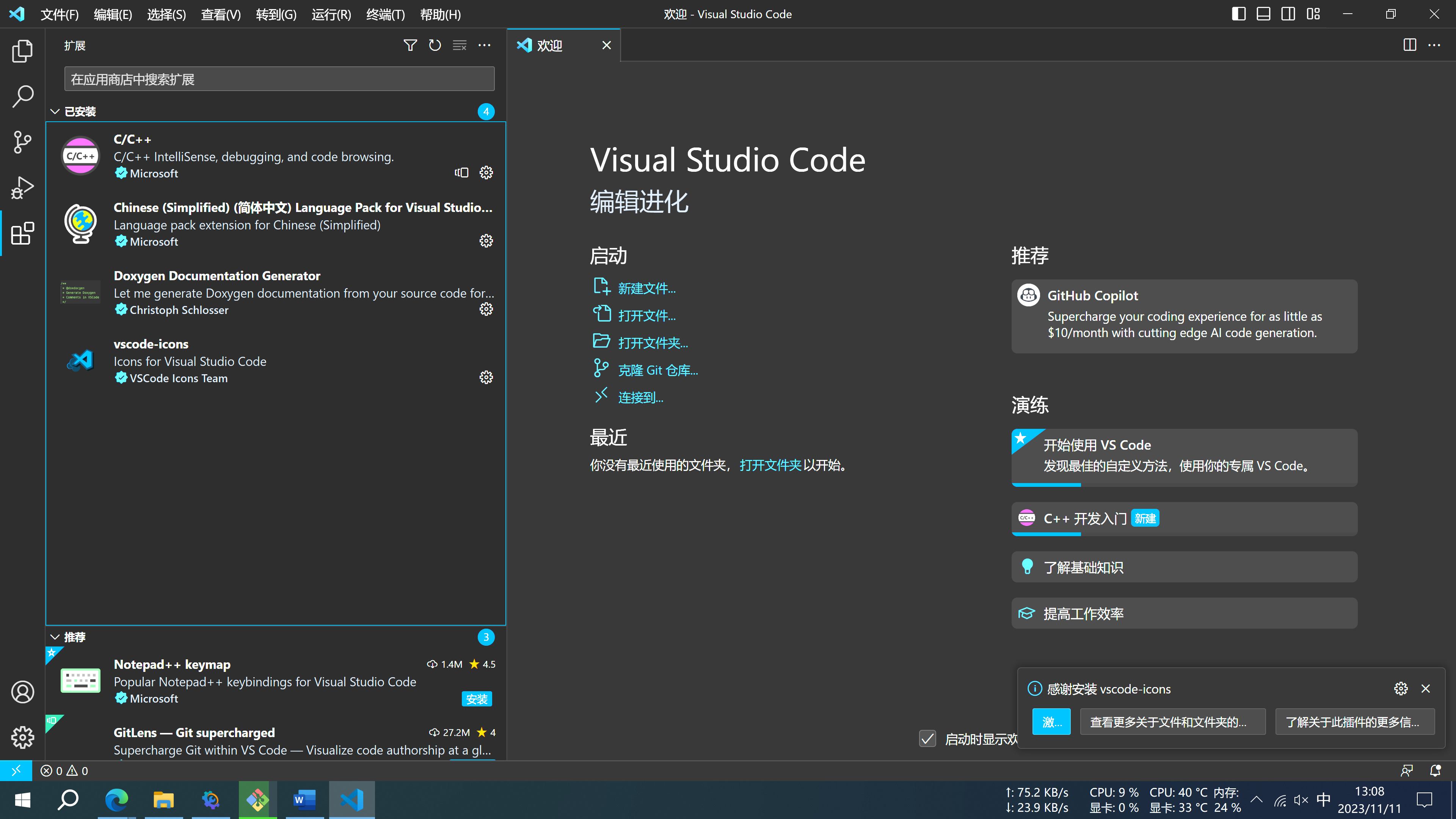Show errors and warnings in status bar
Image resolution: width=1456 pixels, height=819 pixels.
tap(64, 771)
